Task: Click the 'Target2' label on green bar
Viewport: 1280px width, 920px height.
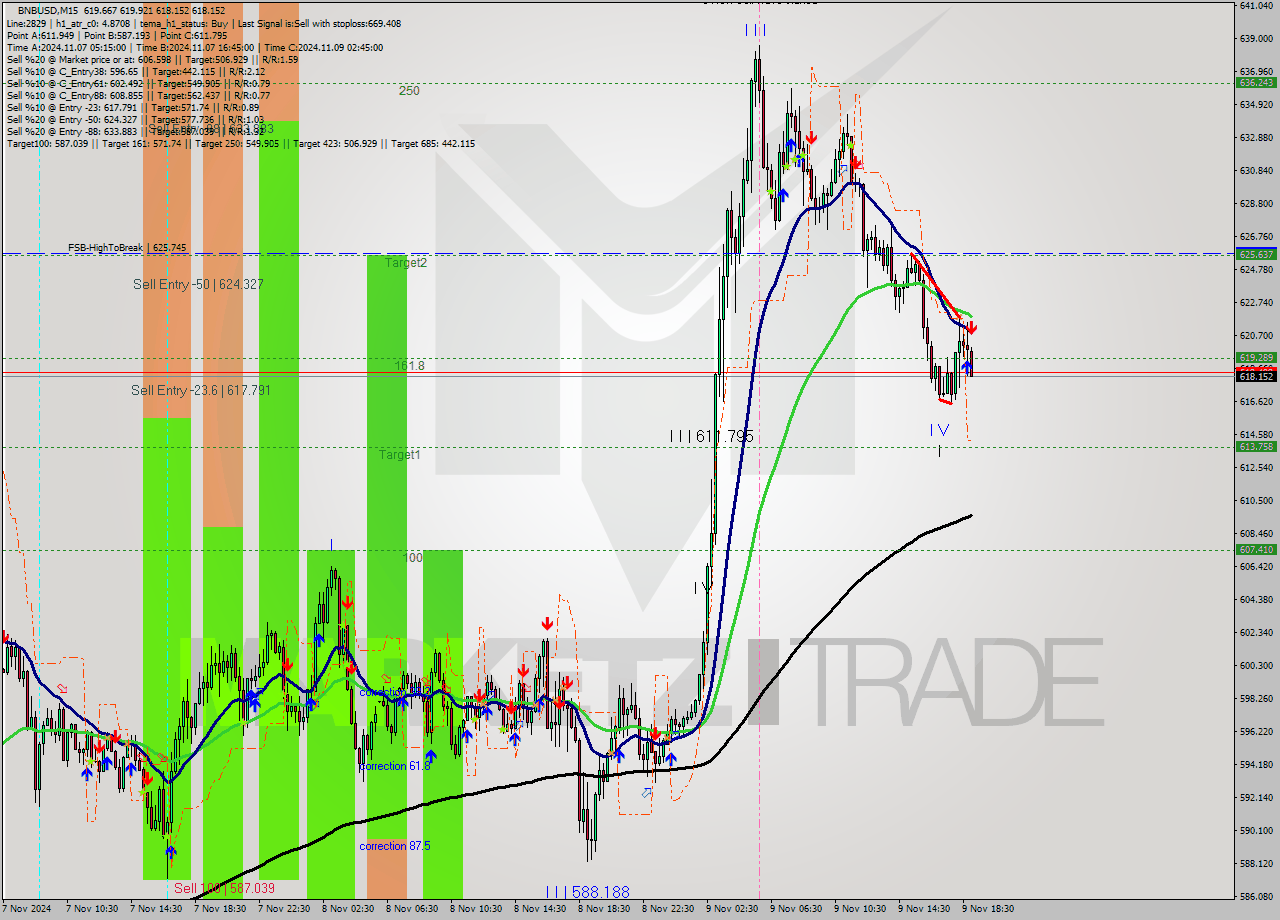Action: [406, 263]
